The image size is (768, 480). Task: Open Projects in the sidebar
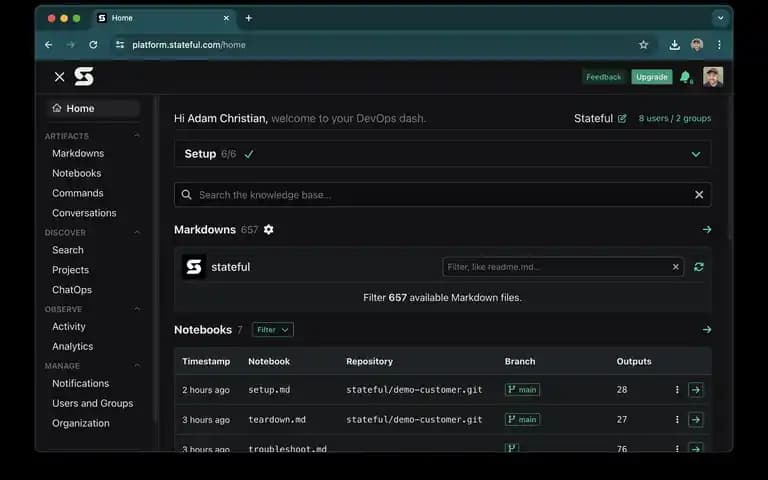pos(71,270)
